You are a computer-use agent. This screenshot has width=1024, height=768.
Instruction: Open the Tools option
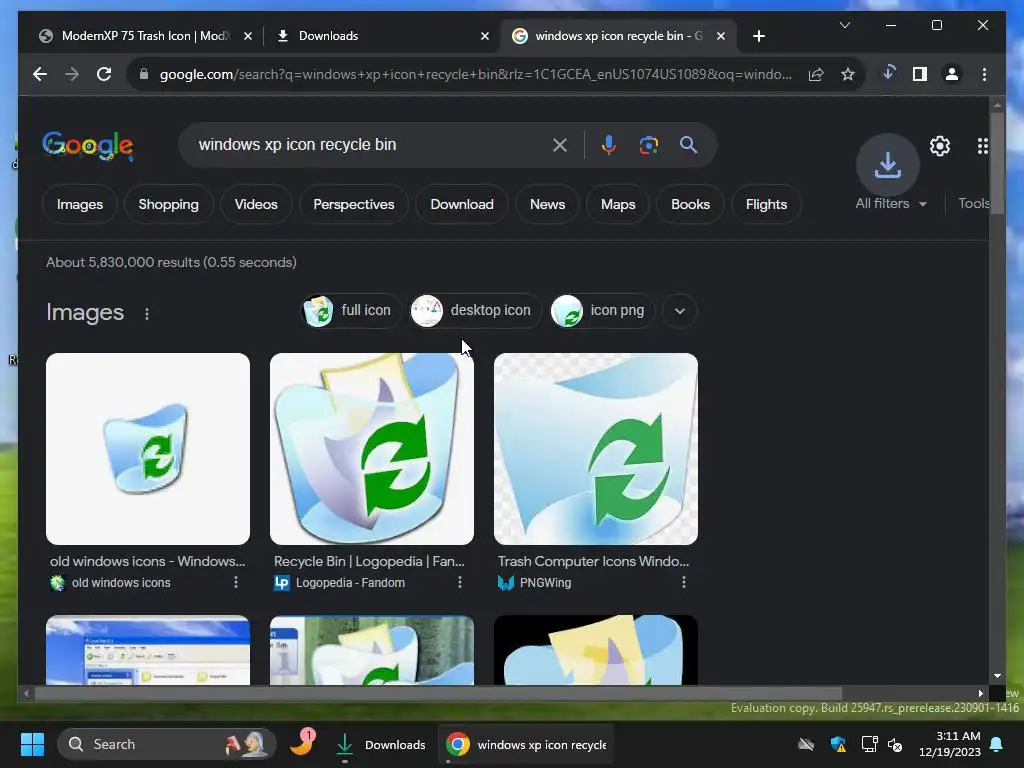point(974,204)
